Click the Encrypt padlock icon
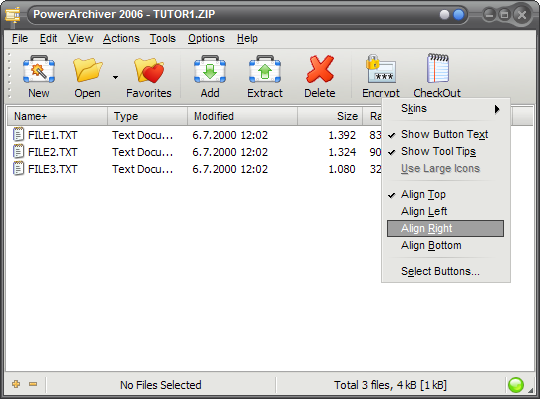This screenshot has height=399, width=540. 381,69
